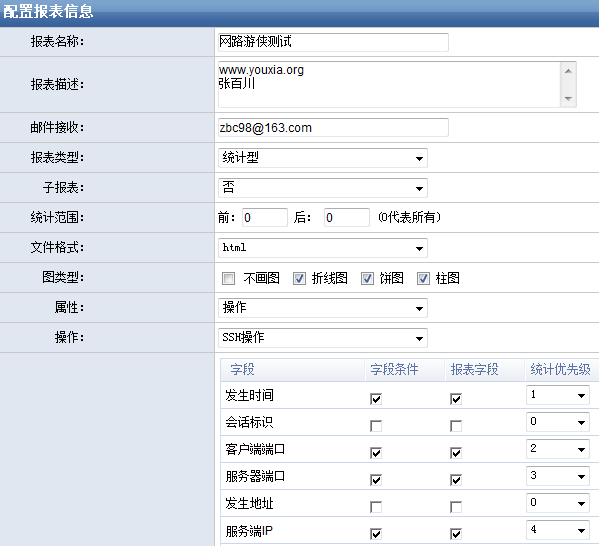Check 字段条件 checkbox for 会话标识
The width and height of the screenshot is (599, 546).
coord(376,426)
